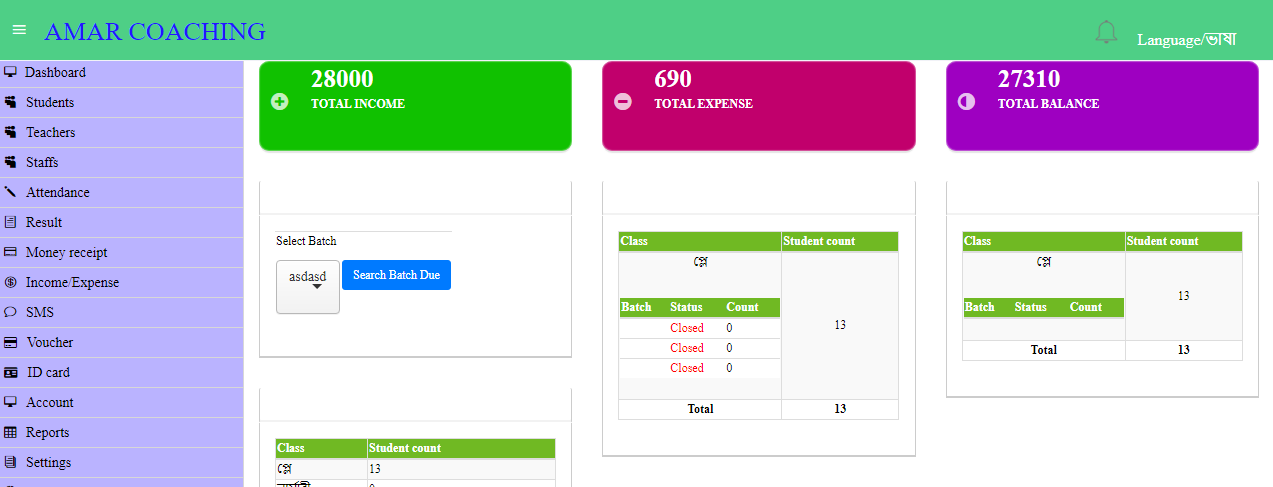
Task: Click the hamburger menu icon
Action: click(18, 30)
